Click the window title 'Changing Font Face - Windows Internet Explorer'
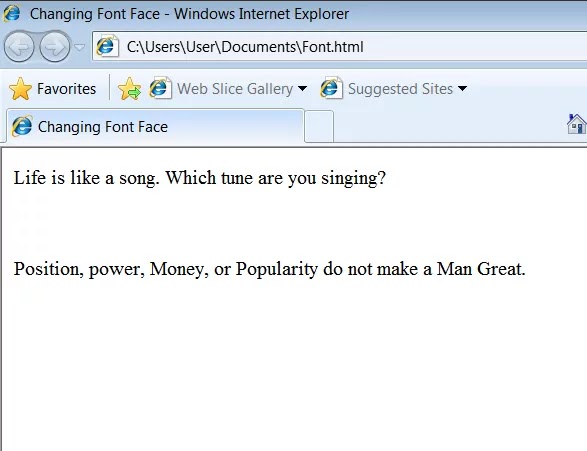 coord(189,14)
